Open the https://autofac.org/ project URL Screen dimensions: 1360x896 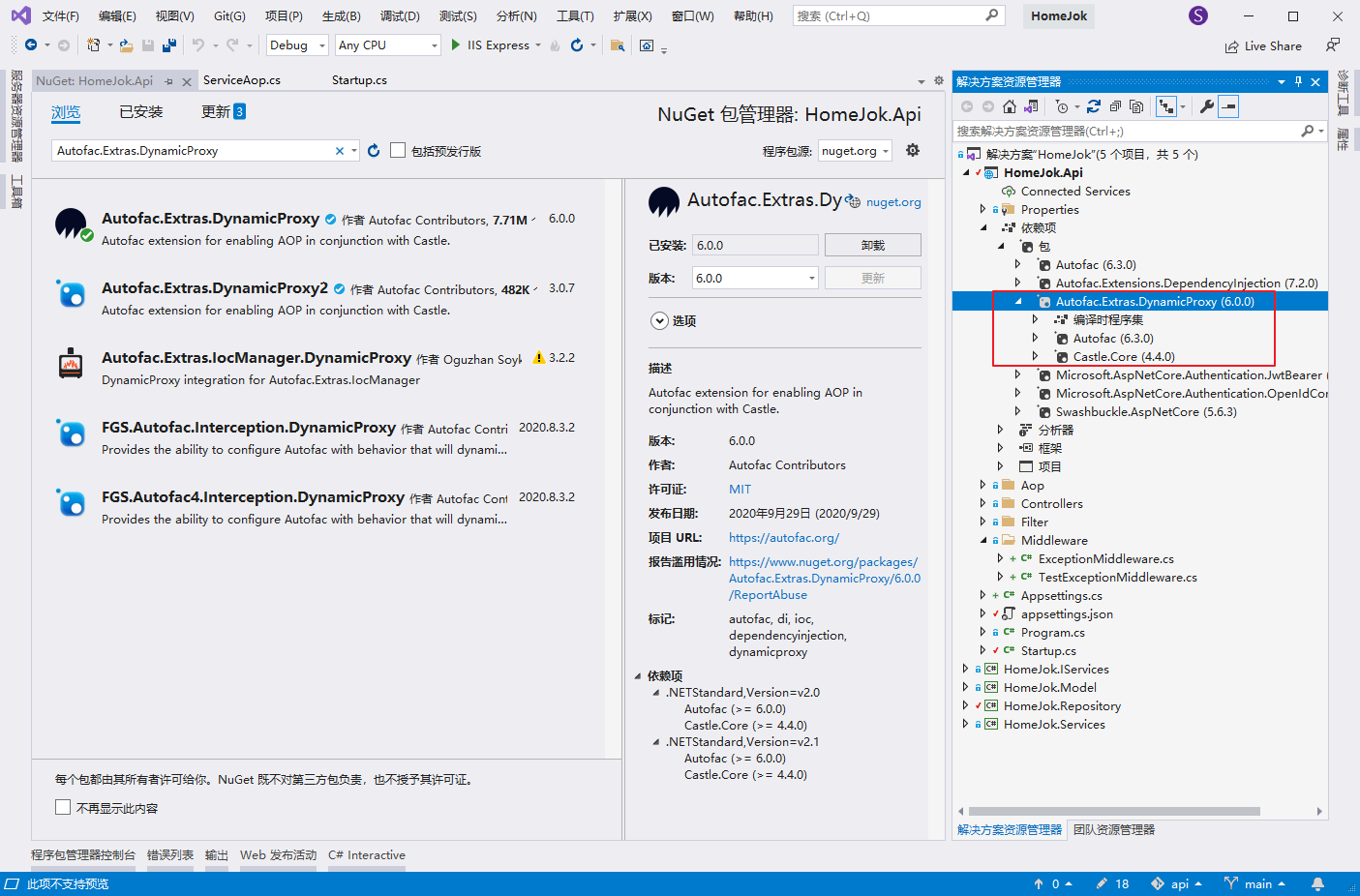click(784, 538)
